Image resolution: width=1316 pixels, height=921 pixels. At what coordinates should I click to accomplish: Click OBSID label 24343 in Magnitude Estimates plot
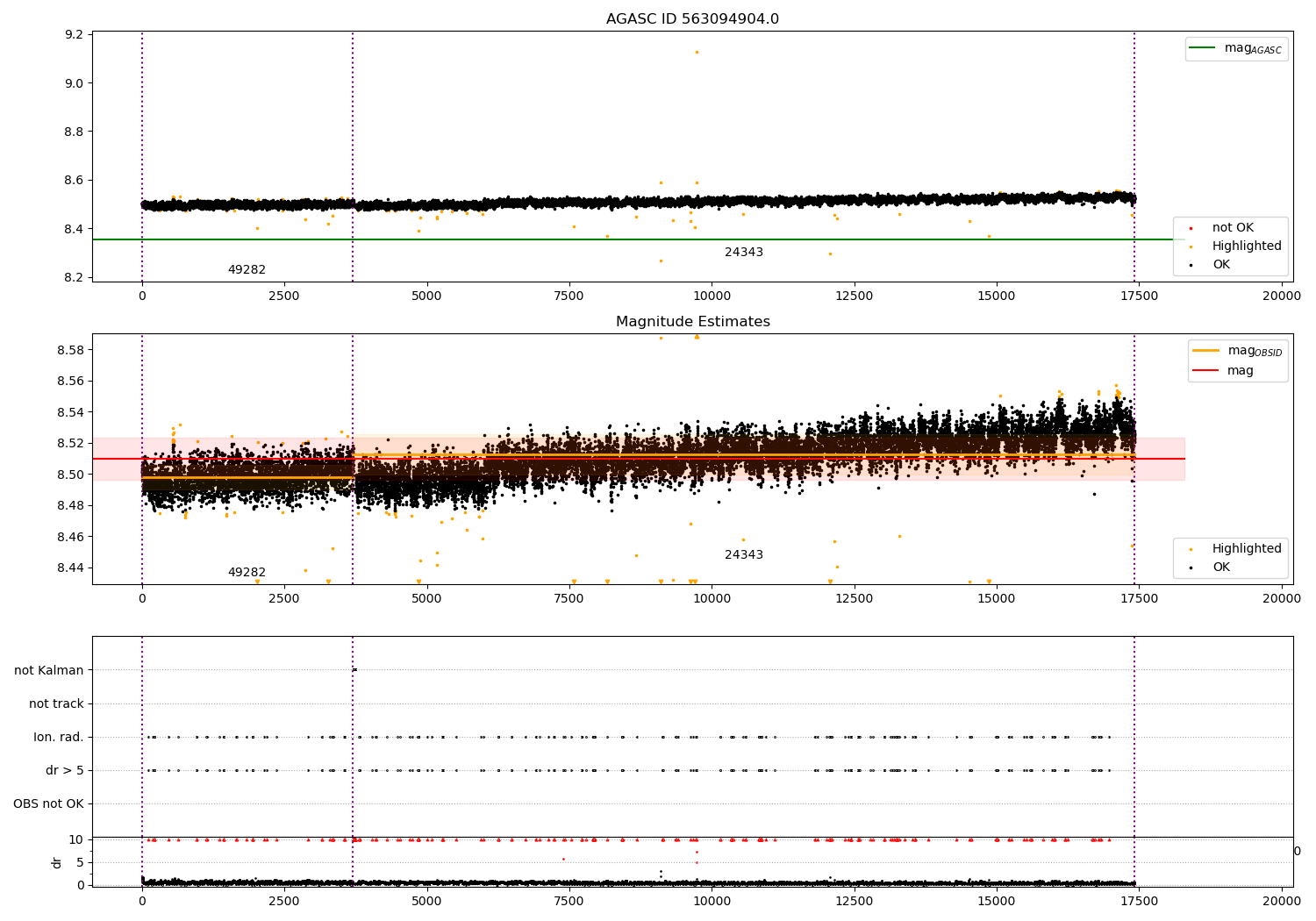[x=744, y=555]
